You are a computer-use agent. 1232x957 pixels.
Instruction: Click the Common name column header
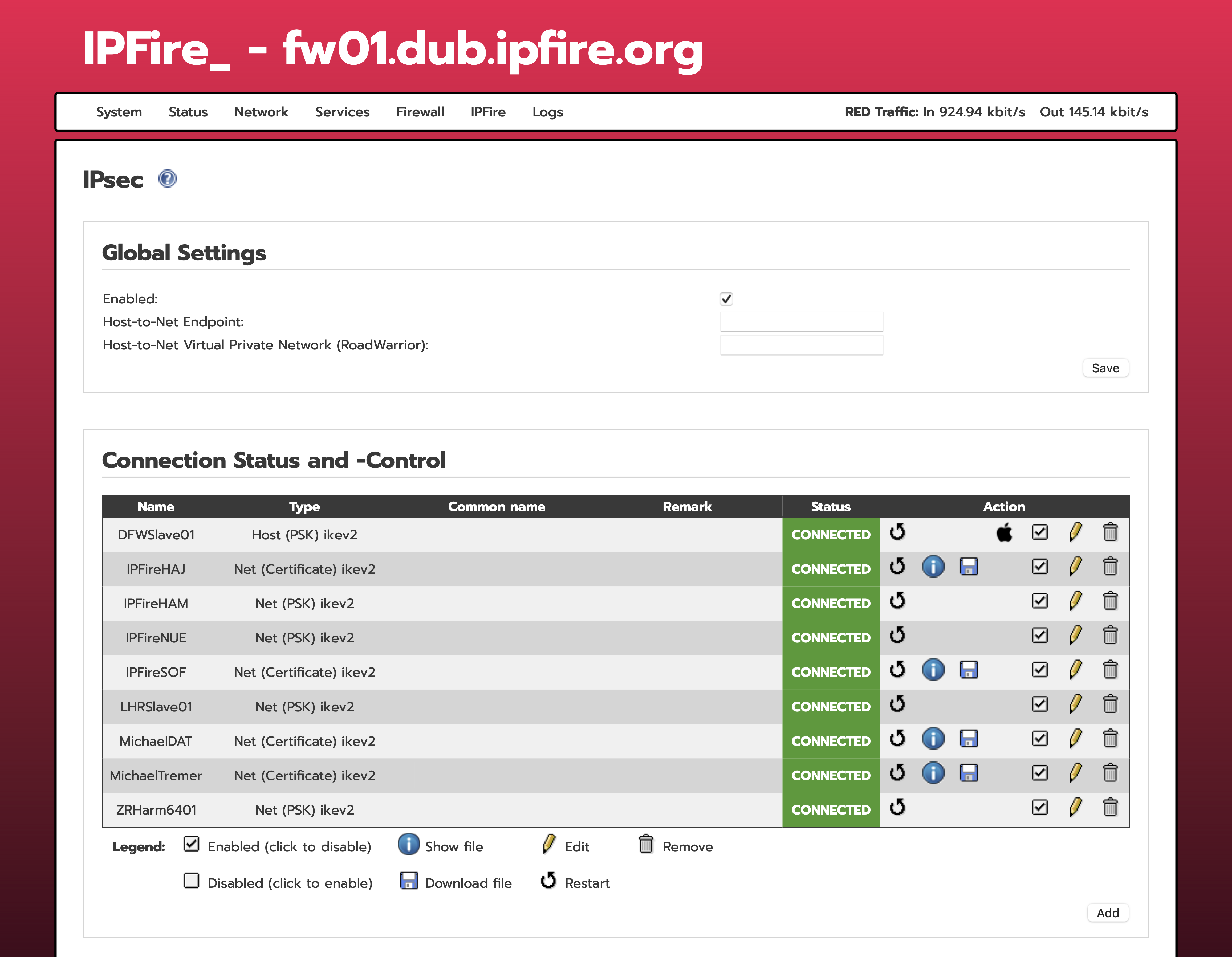tap(497, 506)
